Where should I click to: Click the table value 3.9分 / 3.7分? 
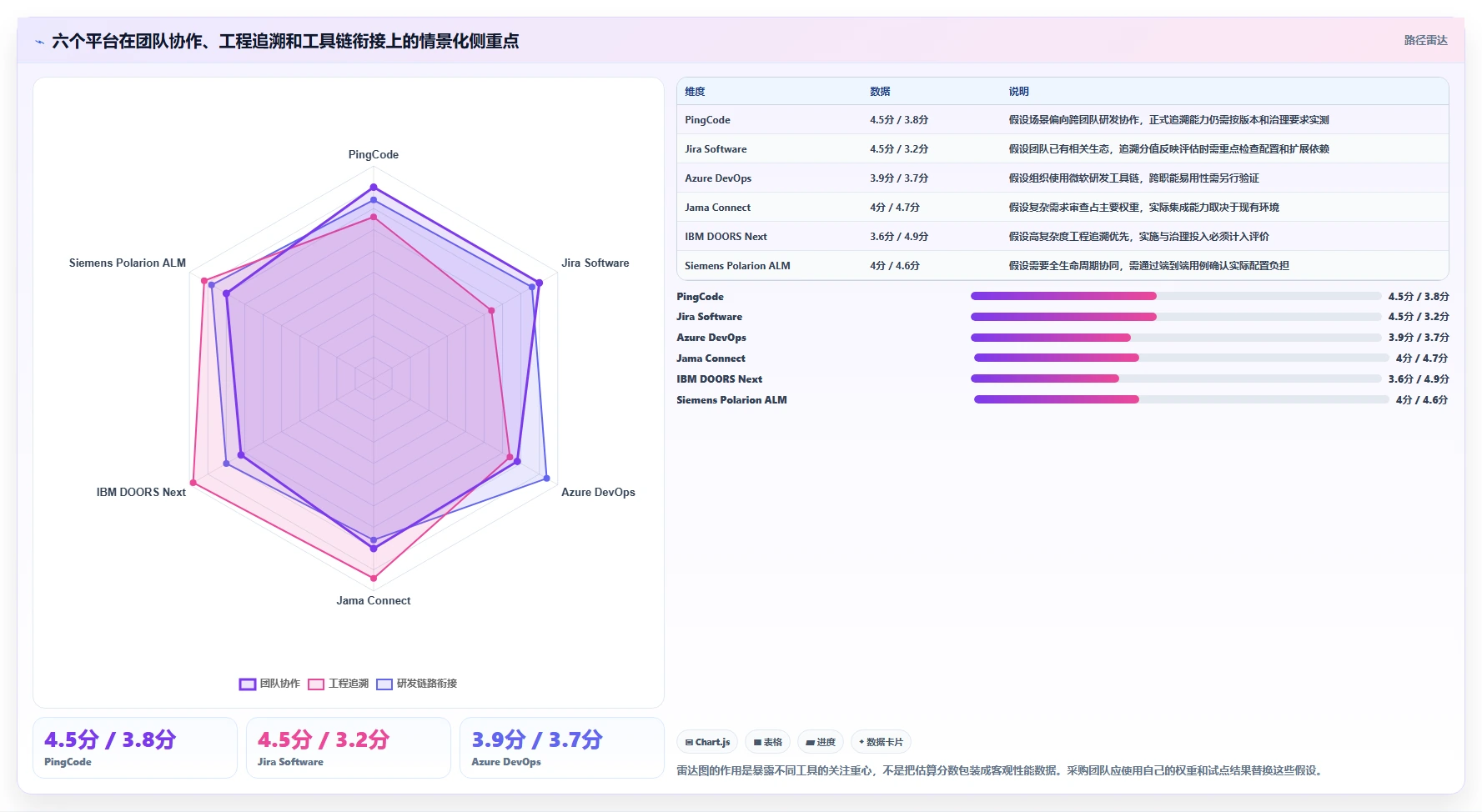tap(899, 178)
